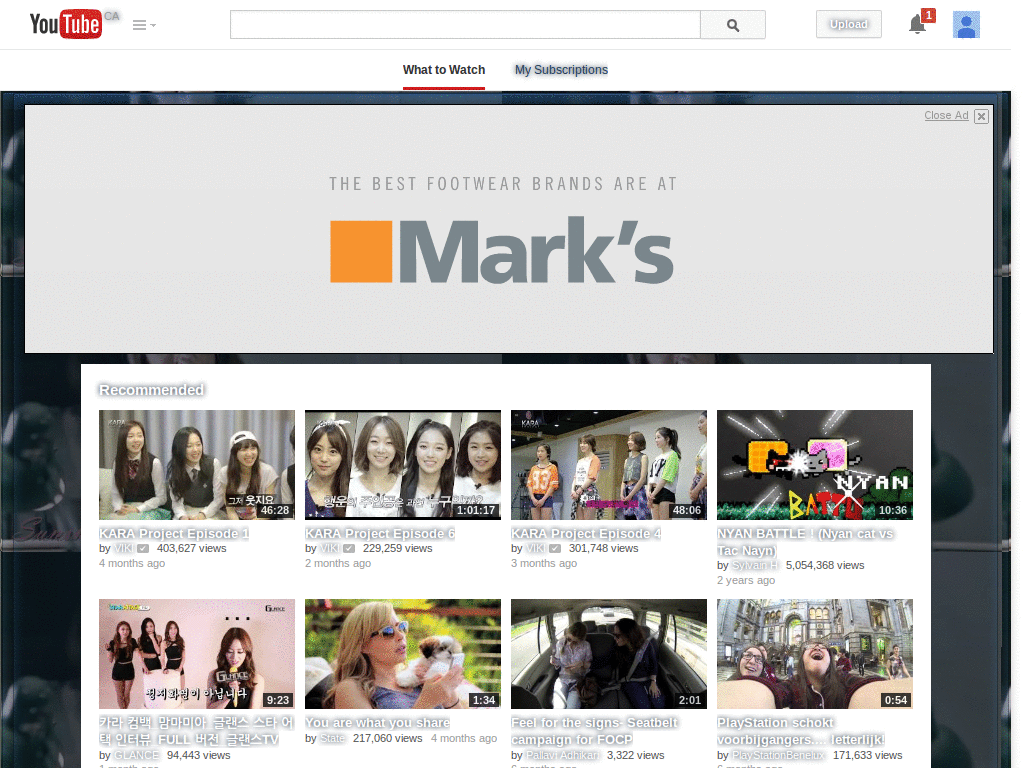Click the 5,054,368 views text
Image resolution: width=1024 pixels, height=768 pixels.
click(825, 565)
